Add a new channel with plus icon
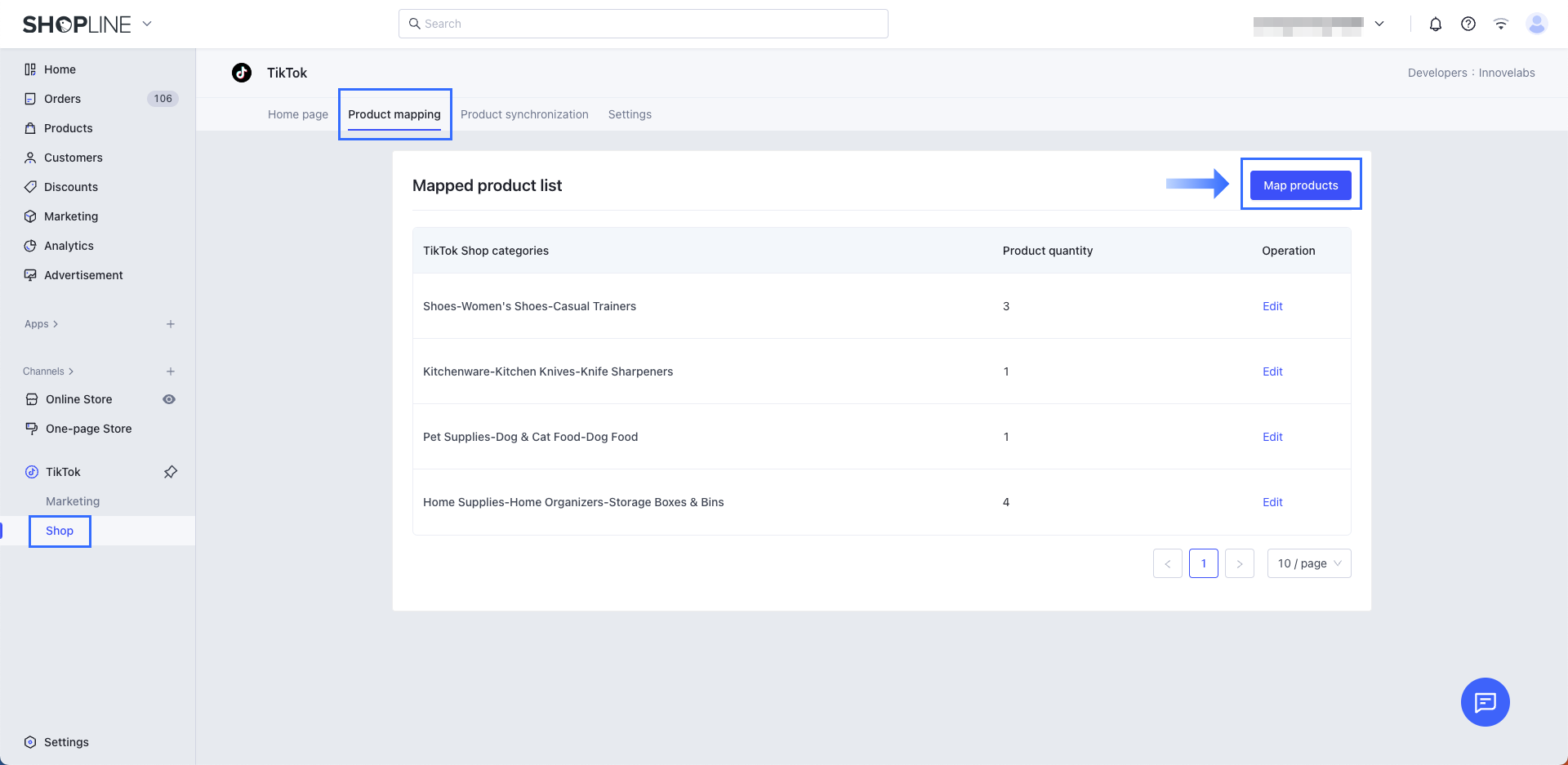 pos(171,371)
